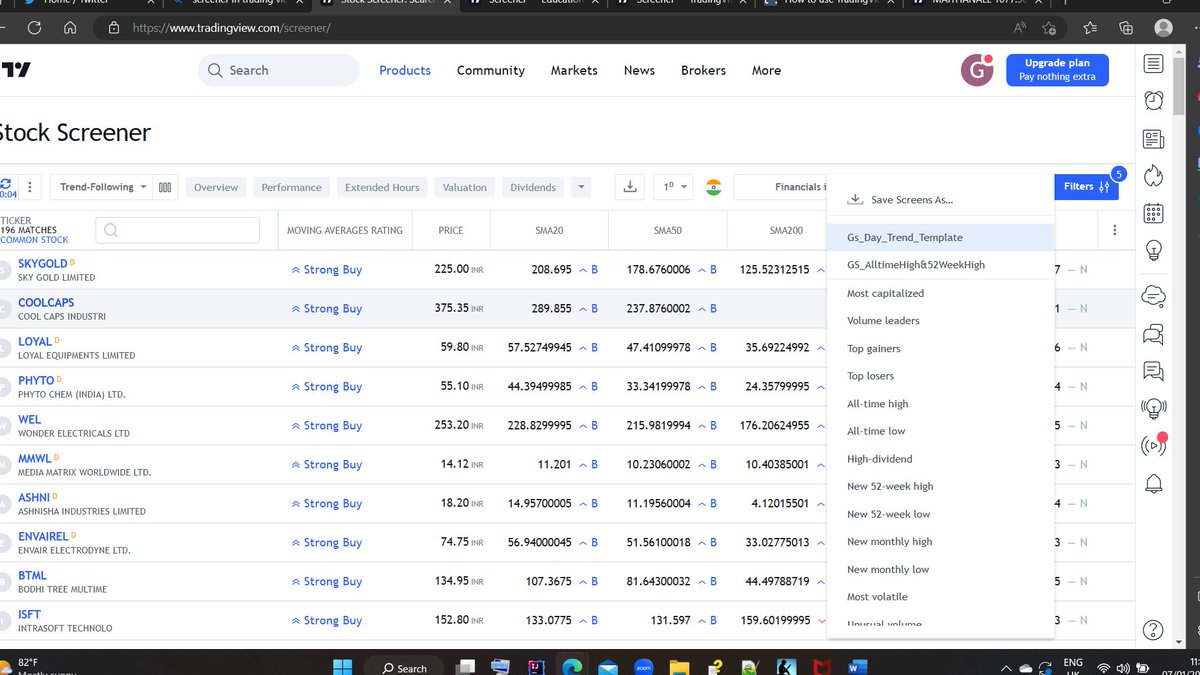
Task: Open the column layout icon beside Trend-Following
Action: (x=165, y=186)
